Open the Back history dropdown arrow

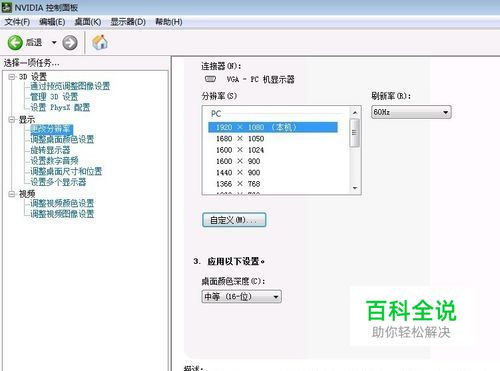pyautogui.click(x=54, y=43)
